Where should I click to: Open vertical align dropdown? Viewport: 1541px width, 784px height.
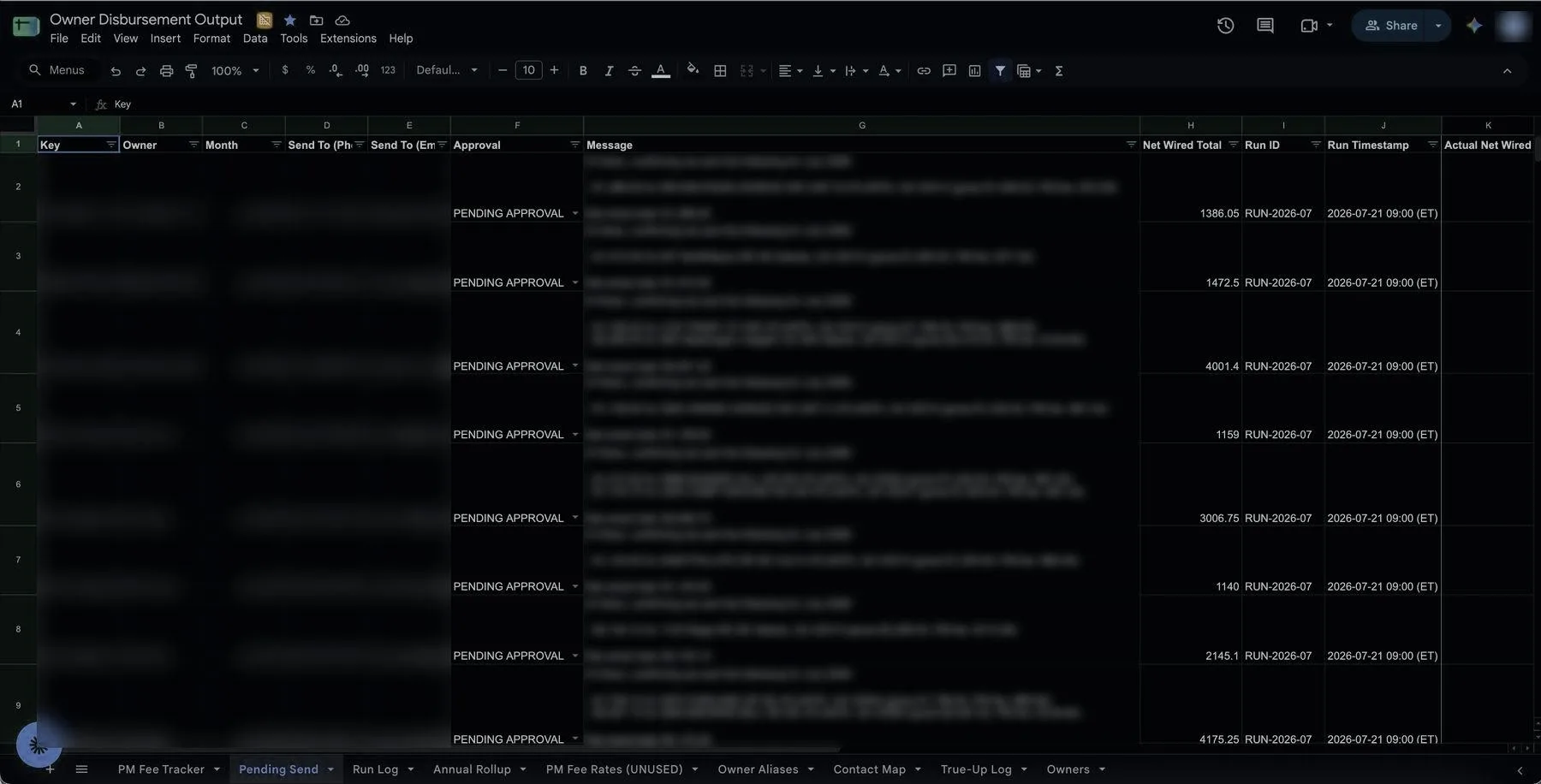pos(823,71)
